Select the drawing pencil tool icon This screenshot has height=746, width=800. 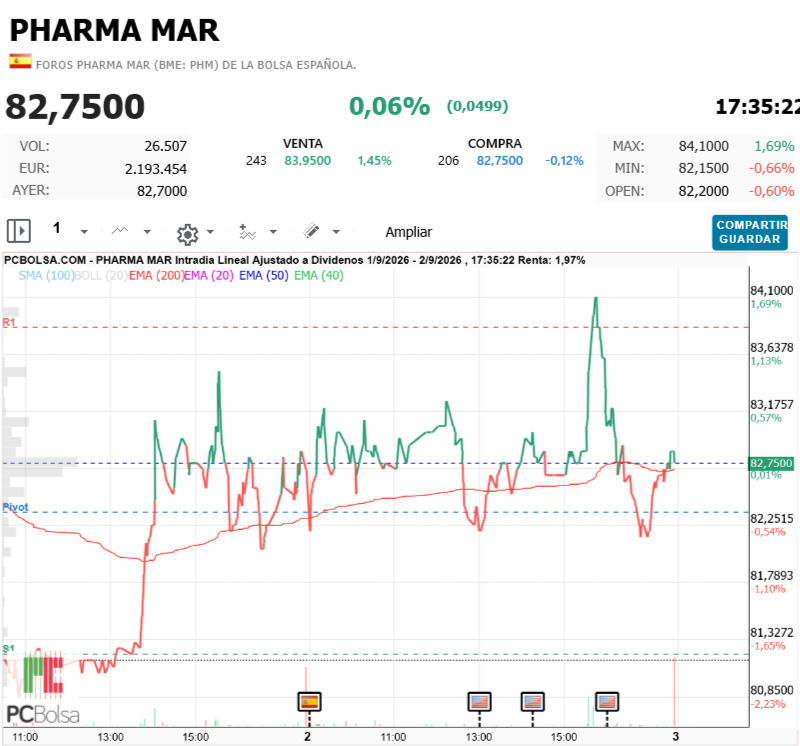[311, 231]
